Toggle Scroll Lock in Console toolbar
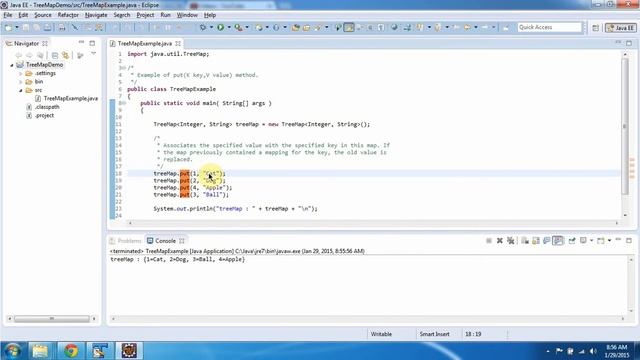 (536, 241)
